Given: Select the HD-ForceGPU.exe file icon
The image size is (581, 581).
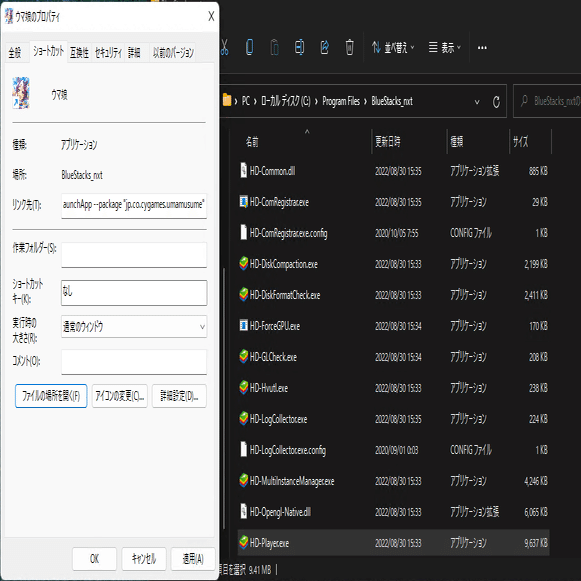Looking at the screenshot, I should 243,325.
